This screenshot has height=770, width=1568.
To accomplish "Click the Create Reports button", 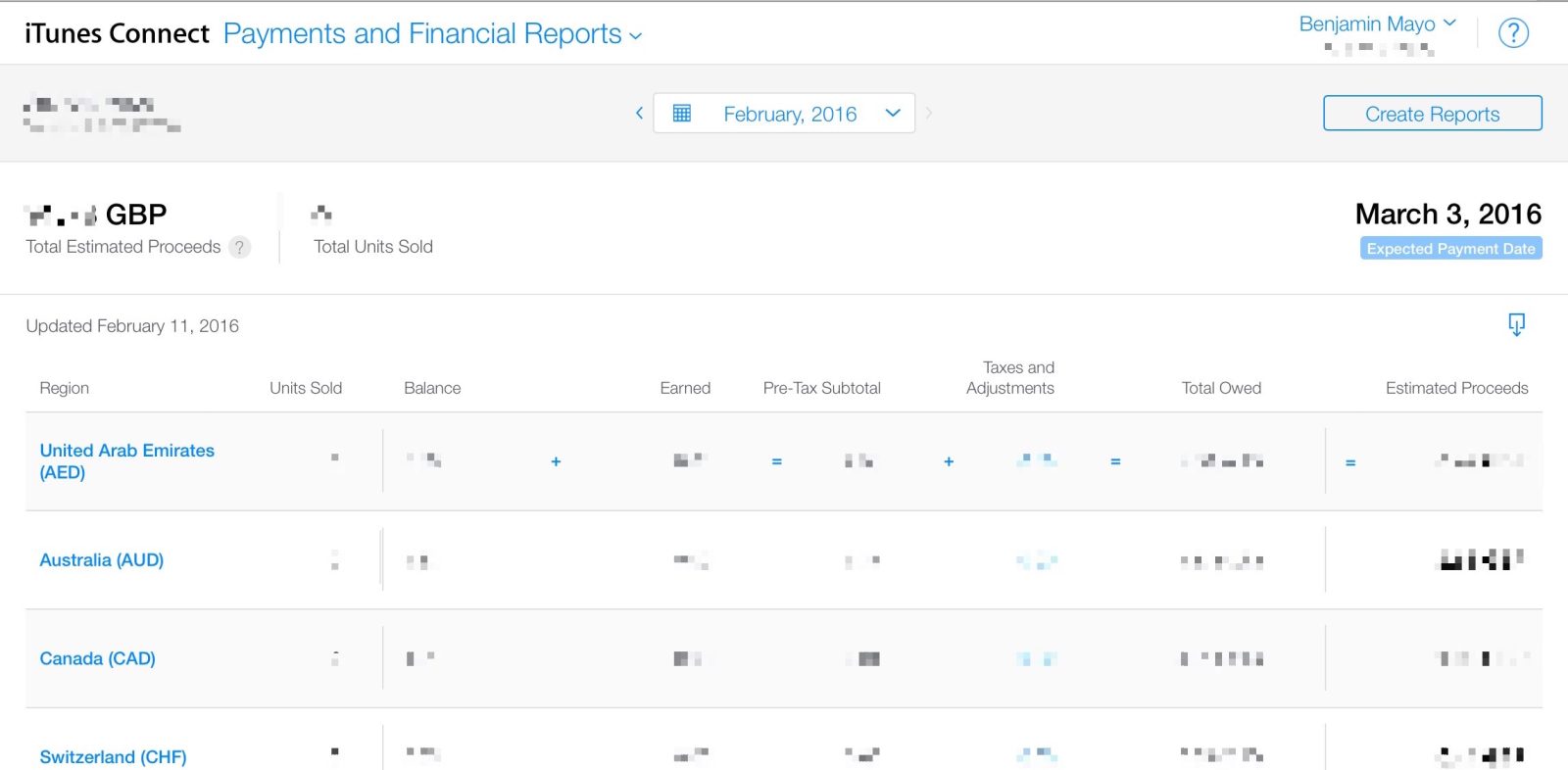I will point(1432,114).
